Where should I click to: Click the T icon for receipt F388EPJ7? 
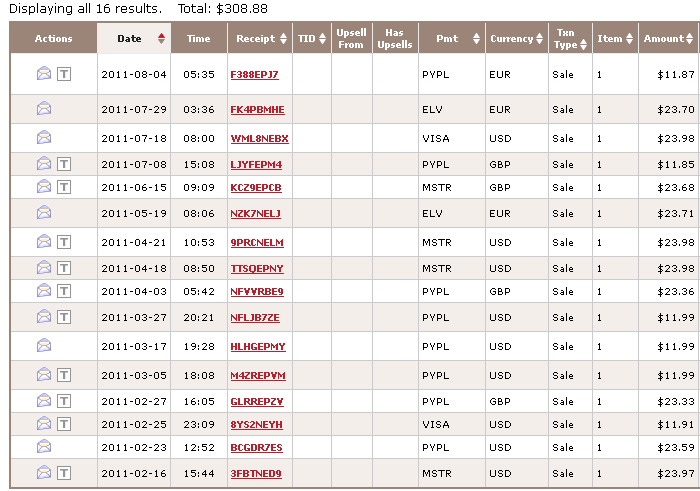tap(64, 74)
